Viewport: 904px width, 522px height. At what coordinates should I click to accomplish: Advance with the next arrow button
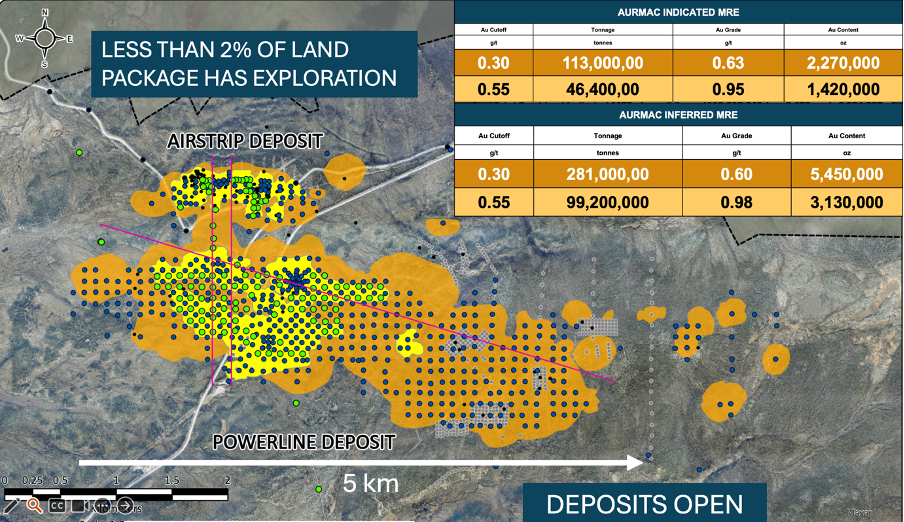127,505
